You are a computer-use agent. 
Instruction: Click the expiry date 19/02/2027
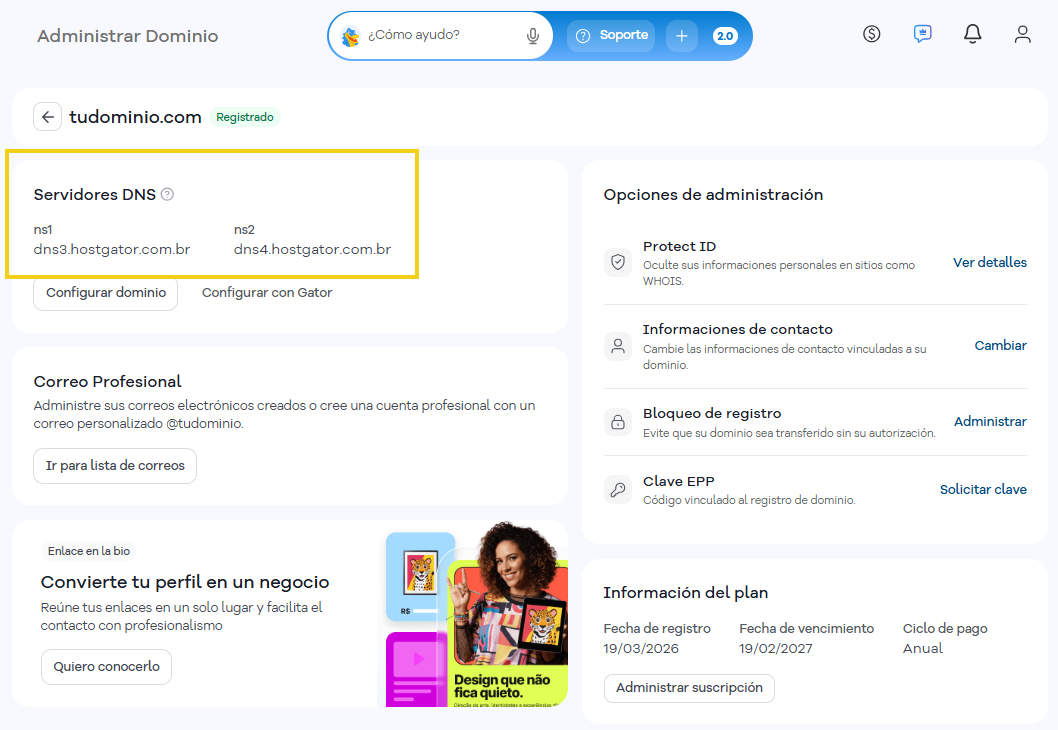click(x=775, y=648)
